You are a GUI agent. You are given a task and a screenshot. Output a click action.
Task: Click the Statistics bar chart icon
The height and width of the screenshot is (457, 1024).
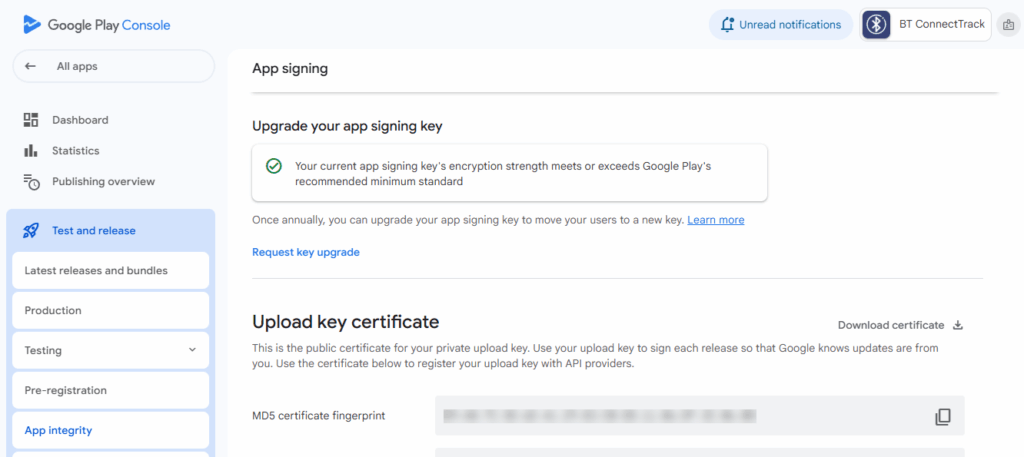(x=31, y=151)
